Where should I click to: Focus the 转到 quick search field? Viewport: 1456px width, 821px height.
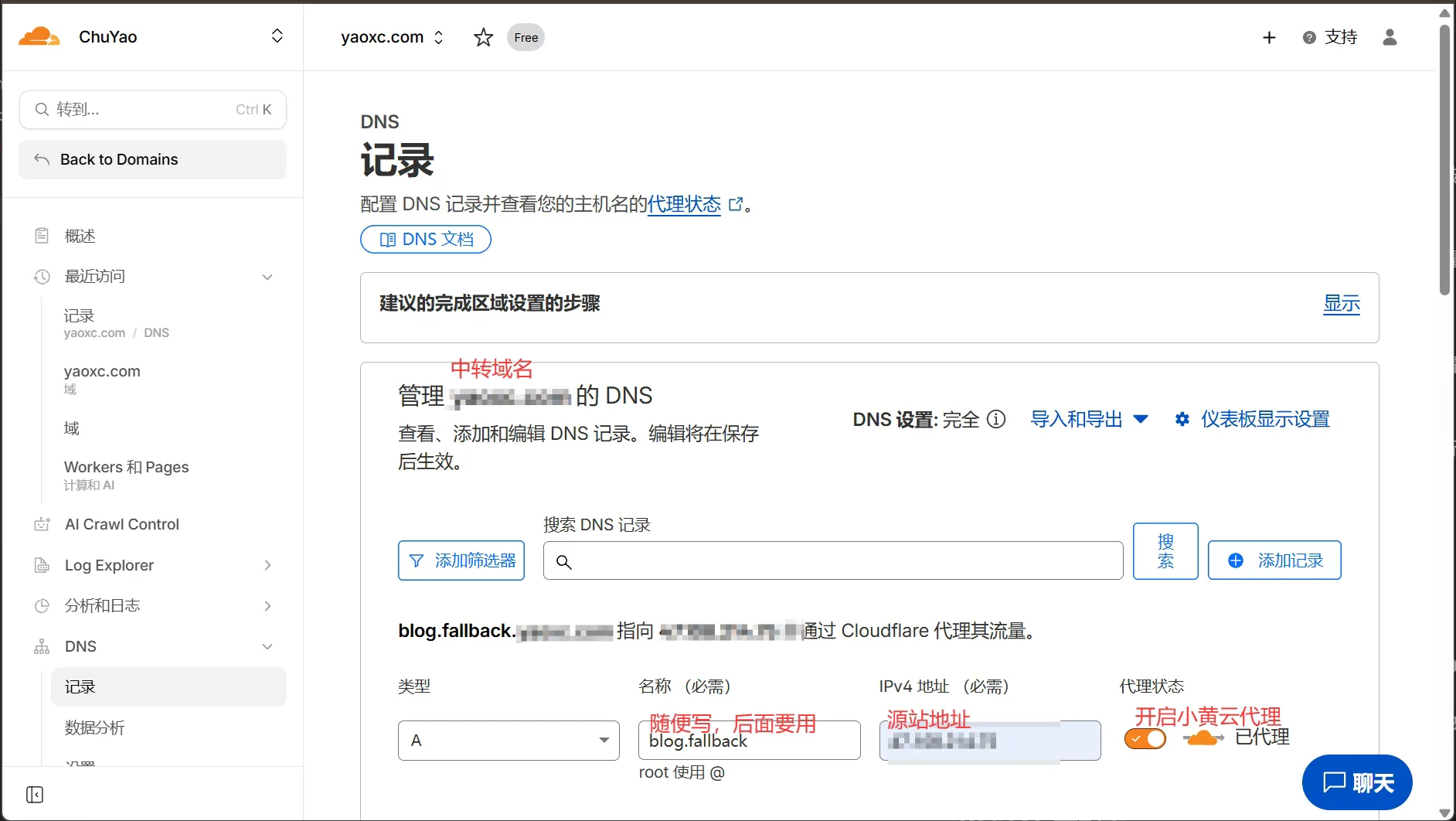pyautogui.click(x=153, y=110)
